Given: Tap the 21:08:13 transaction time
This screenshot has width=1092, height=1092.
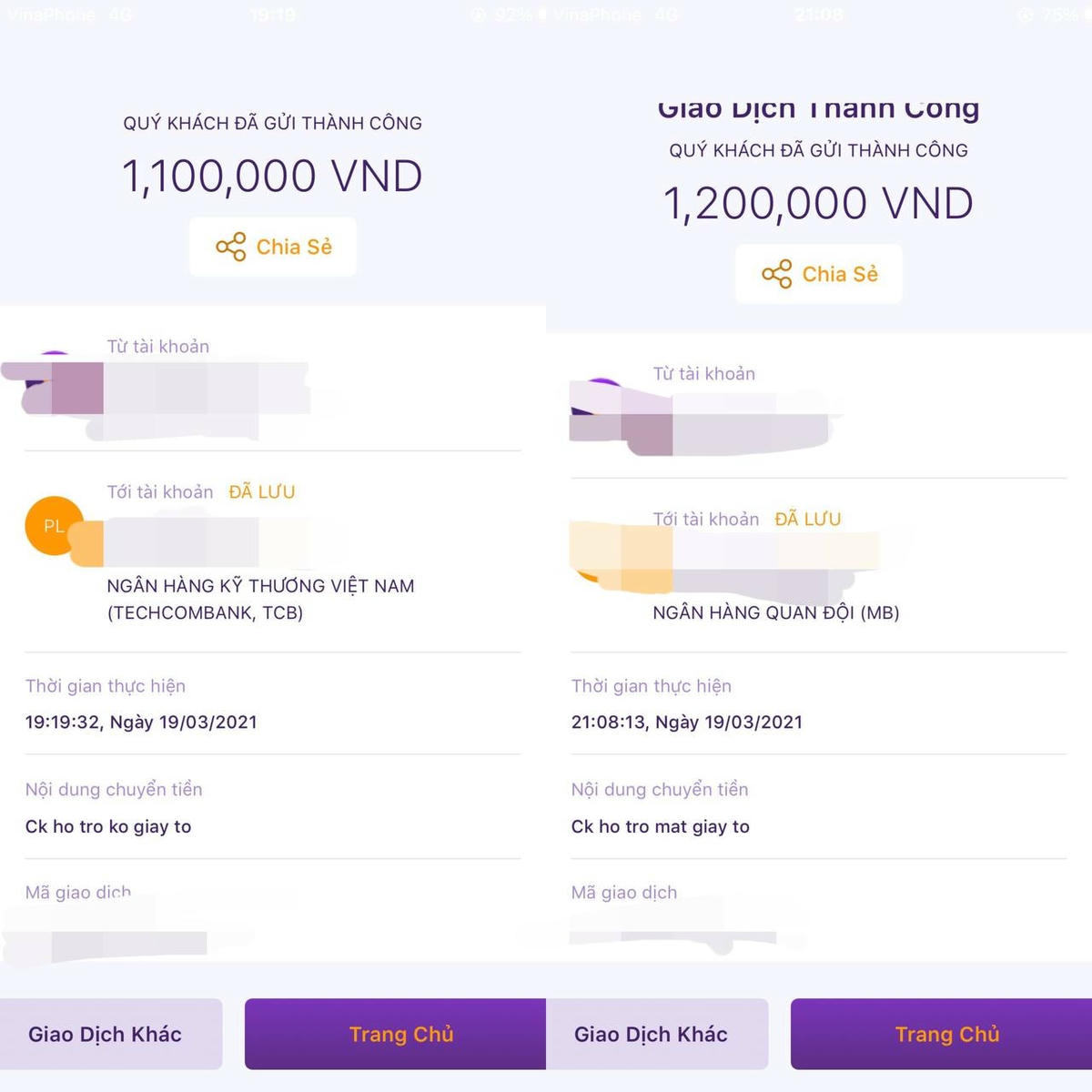Looking at the screenshot, I should pyautogui.click(x=687, y=723).
